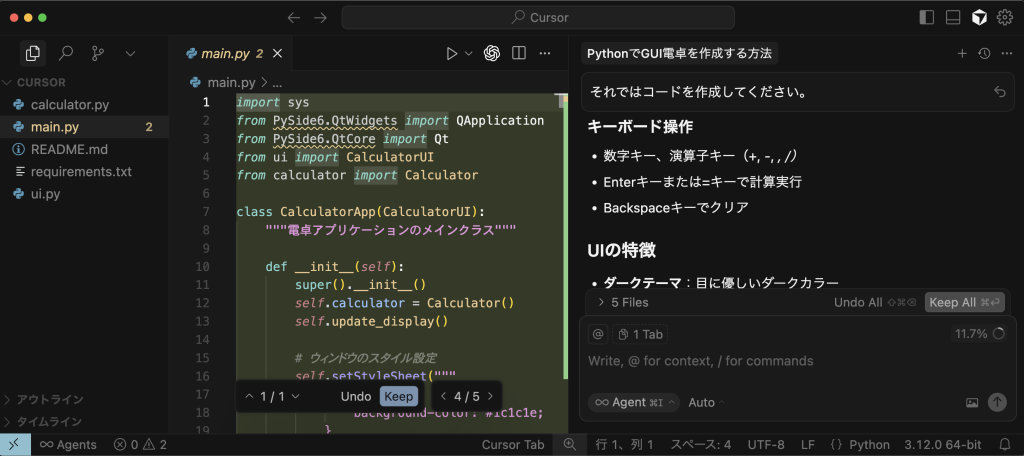Click the Run Python file play icon
This screenshot has width=1024, height=456.
452,53
